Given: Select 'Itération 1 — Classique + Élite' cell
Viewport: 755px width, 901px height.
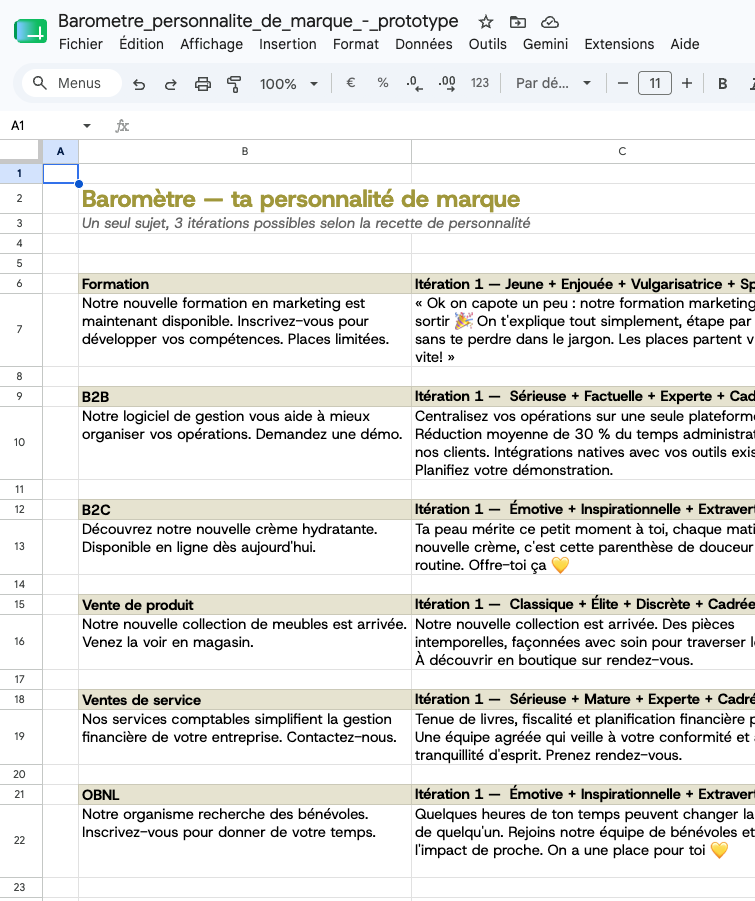Looking at the screenshot, I should 583,604.
